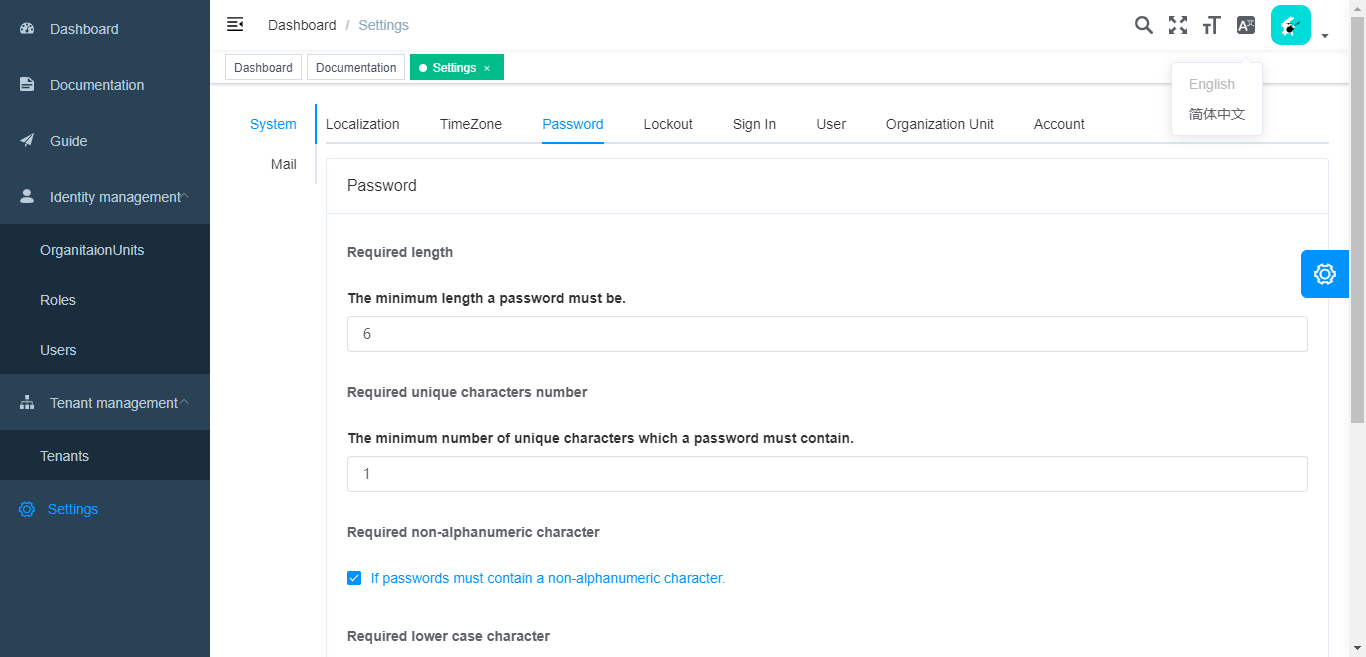The height and width of the screenshot is (657, 1366).
Task: Click the sidebar collapse hamburger icon
Action: click(235, 24)
